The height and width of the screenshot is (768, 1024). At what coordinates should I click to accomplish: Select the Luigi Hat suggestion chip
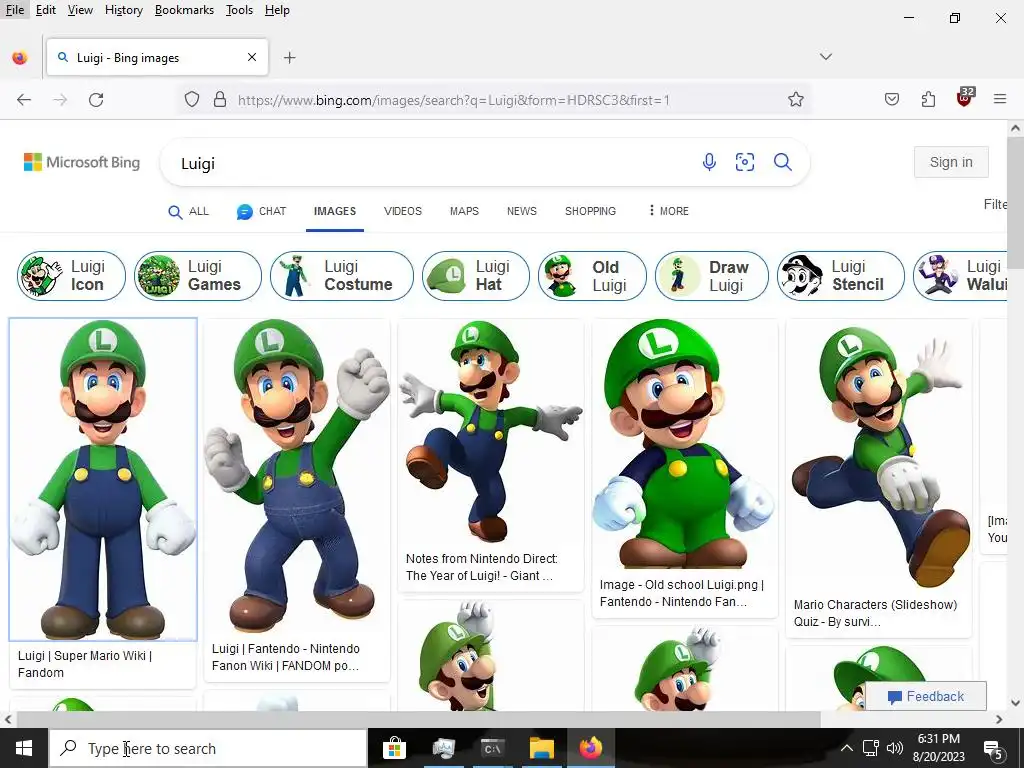pyautogui.click(x=475, y=276)
